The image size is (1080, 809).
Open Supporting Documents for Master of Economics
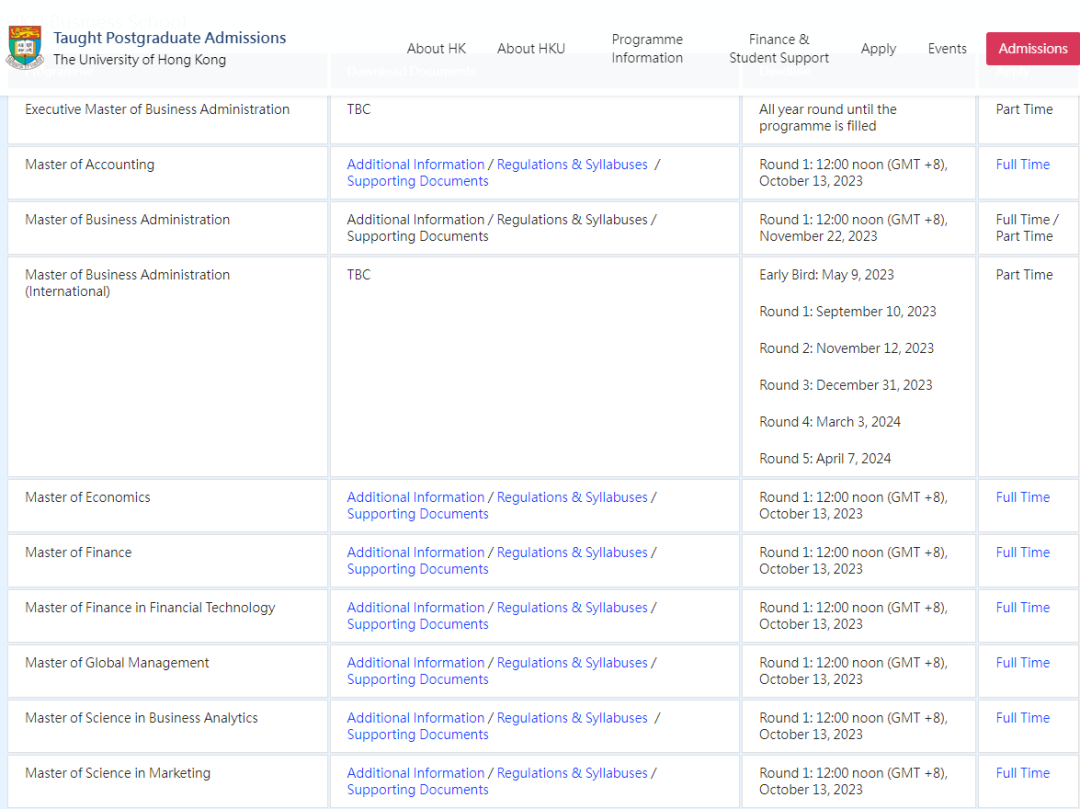417,514
